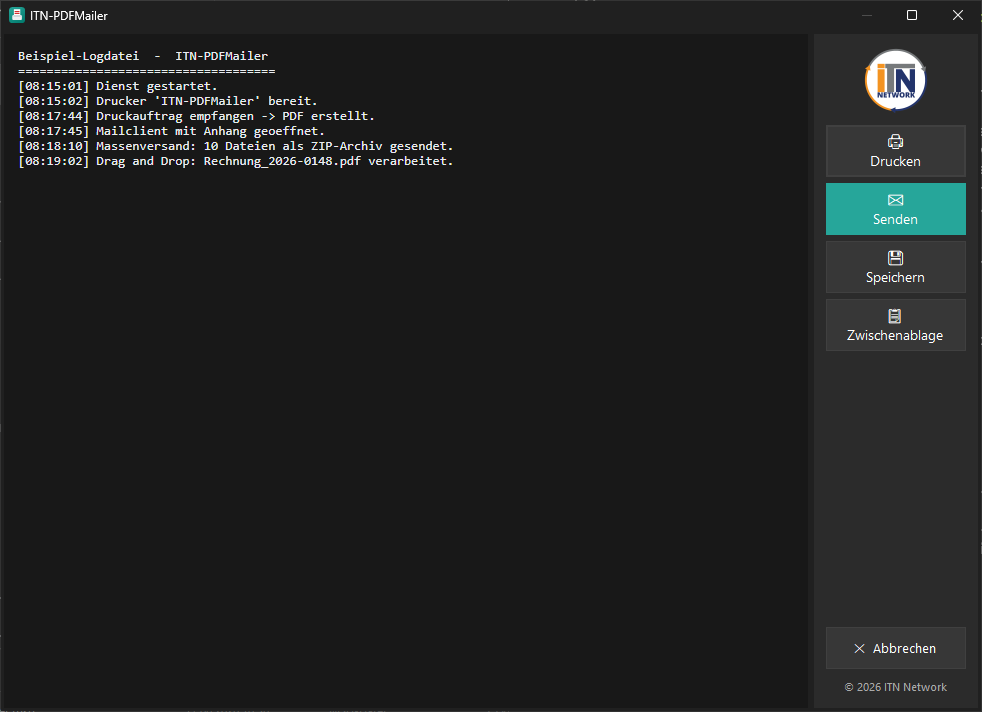
Task: Click the Abbrechen button label
Action: pos(904,649)
